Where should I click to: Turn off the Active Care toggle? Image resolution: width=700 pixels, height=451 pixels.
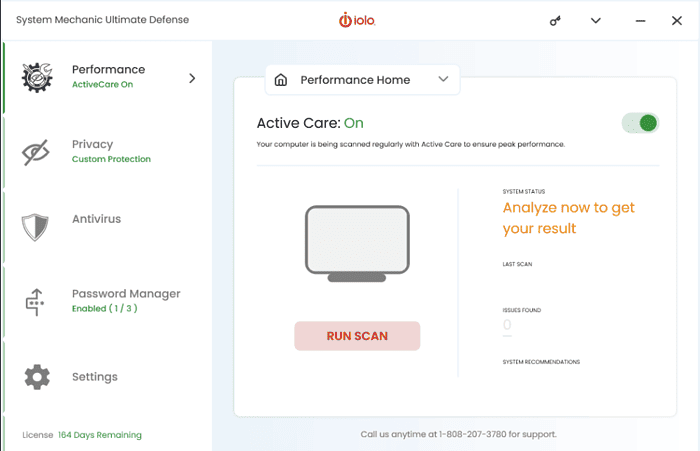639,123
